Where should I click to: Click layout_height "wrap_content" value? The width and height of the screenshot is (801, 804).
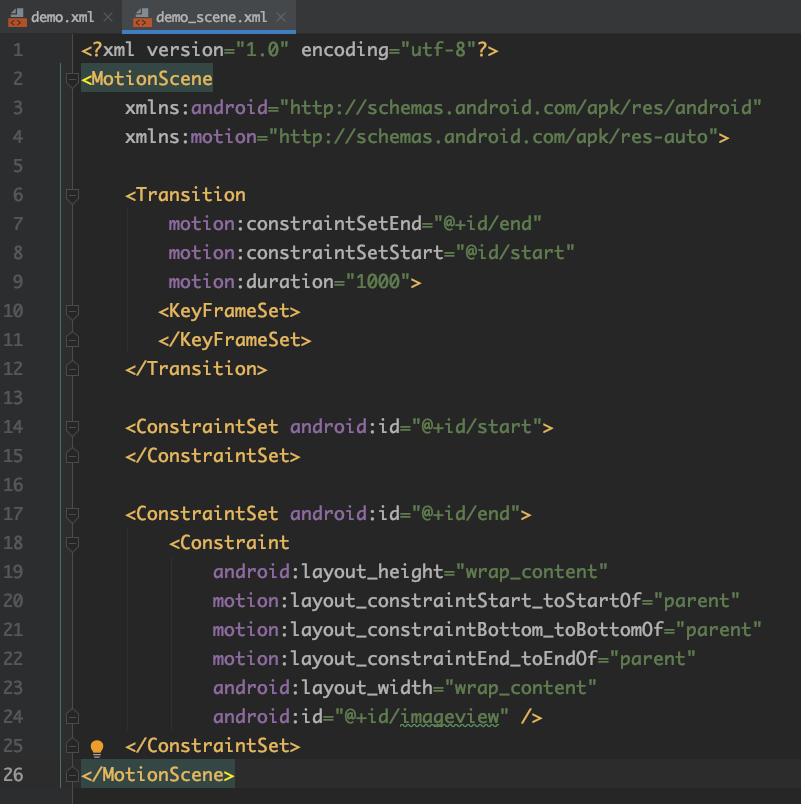[x=532, y=571]
